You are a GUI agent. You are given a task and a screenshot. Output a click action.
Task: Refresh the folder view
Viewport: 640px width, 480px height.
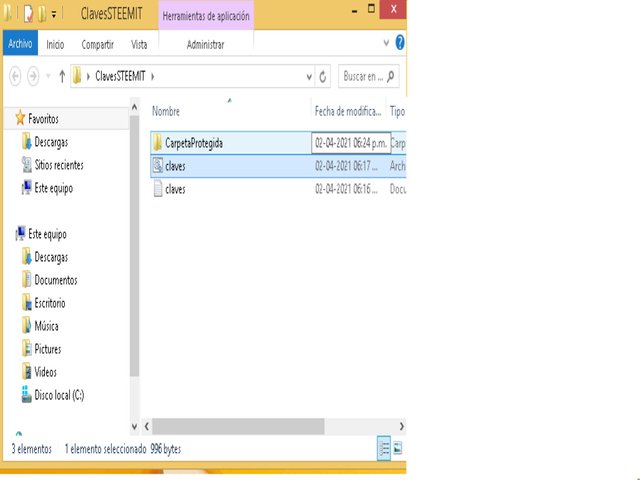(x=322, y=76)
